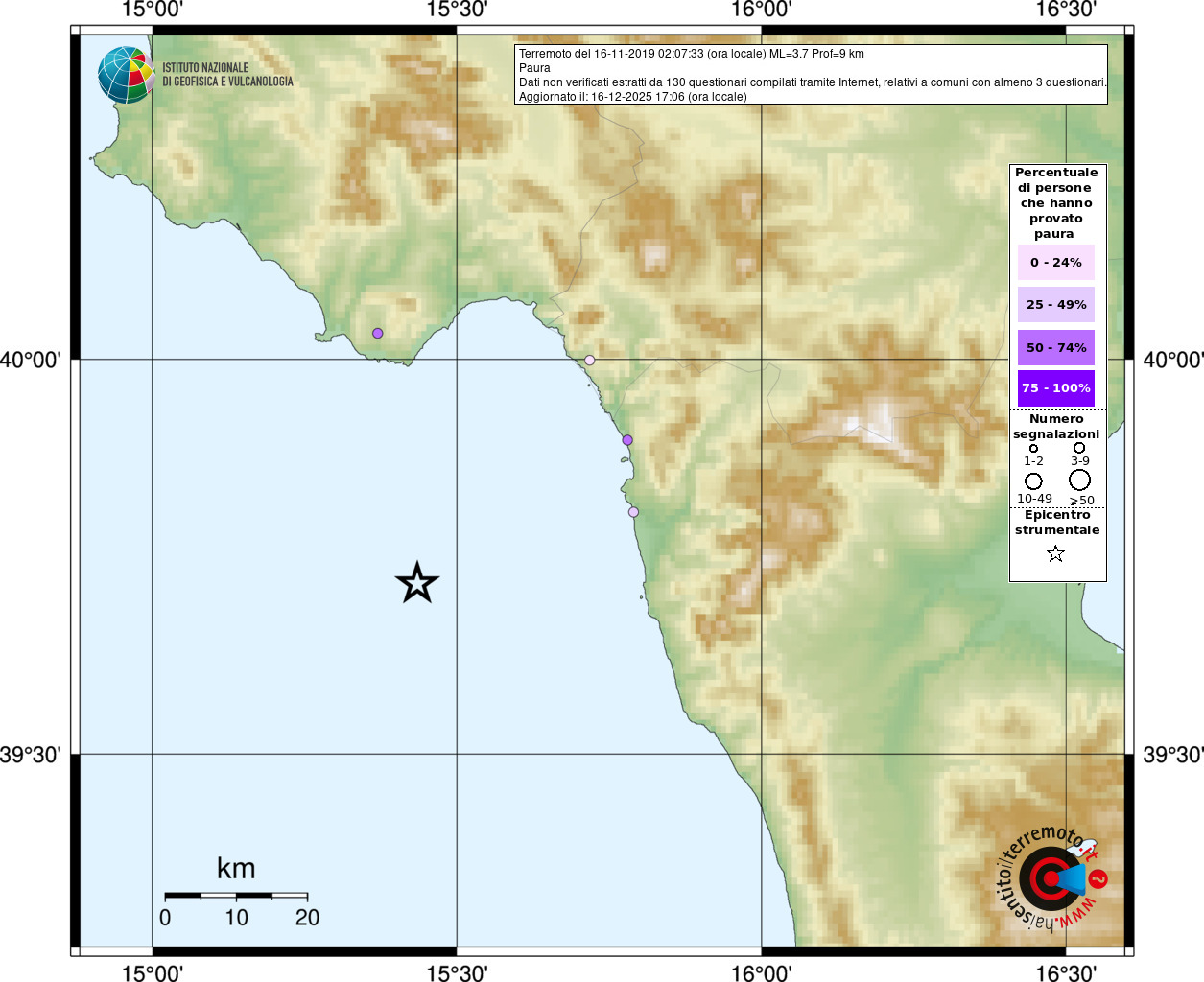Click the top 15°30' longitude label
Image resolution: width=1204 pixels, height=982 pixels.
(457, 10)
